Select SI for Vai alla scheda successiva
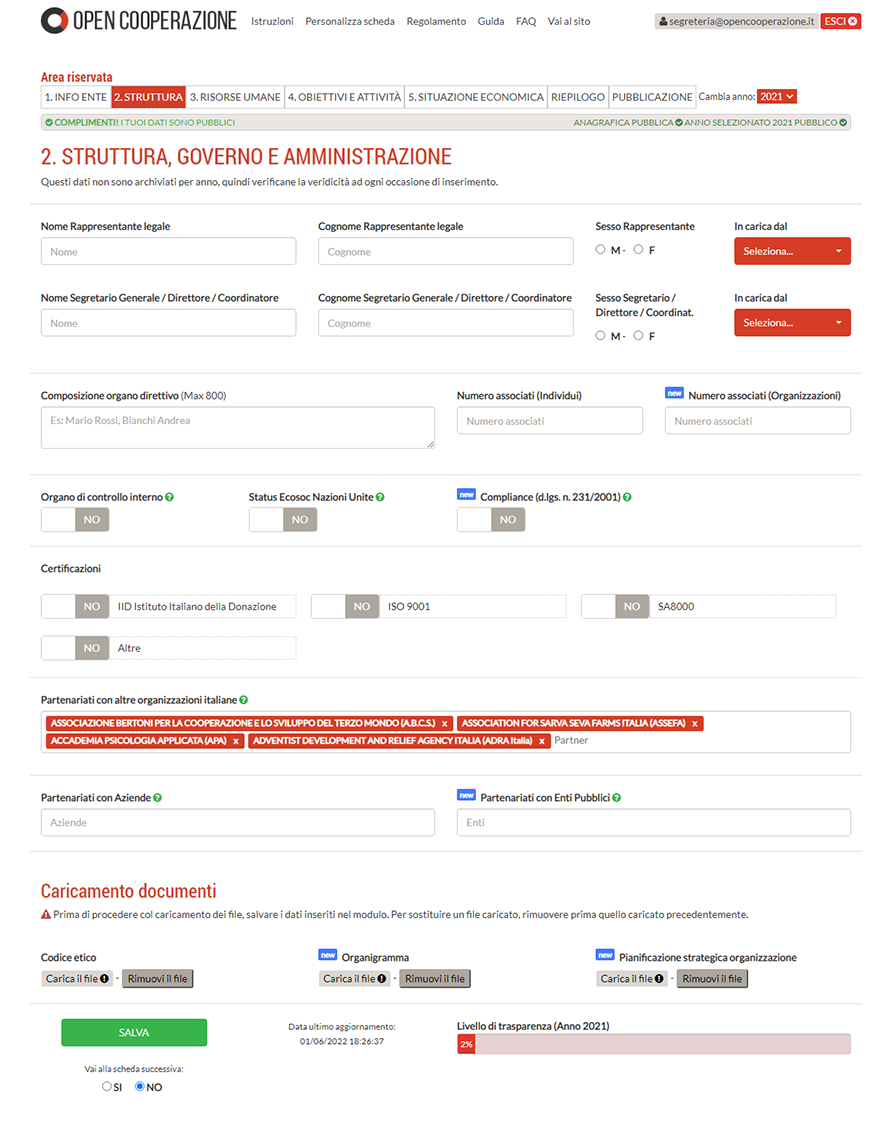Image resolution: width=892 pixels, height=1128 pixels. 106,1086
